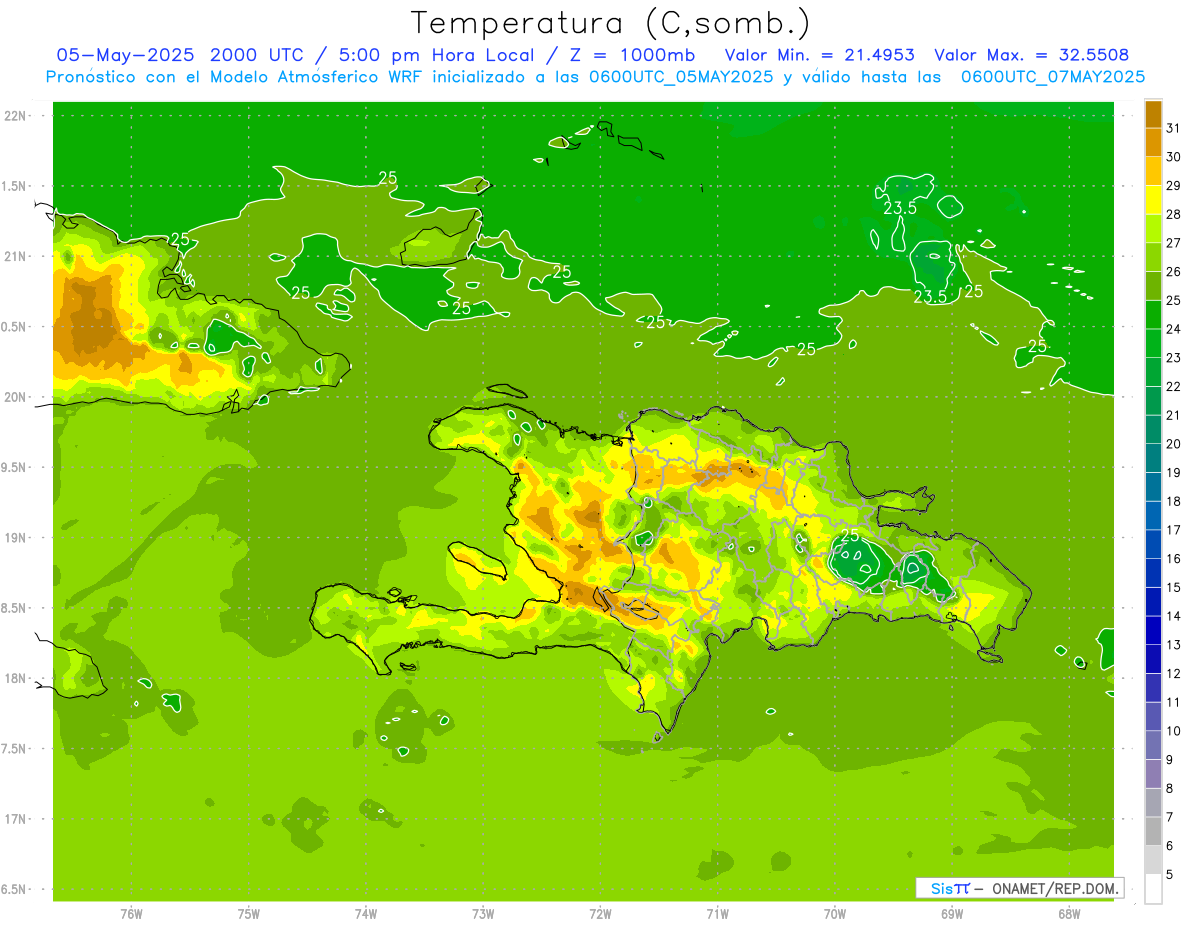Screen dimensions: 1200x927
Task: Click the "68W" longitude axis label
Action: tap(1069, 913)
